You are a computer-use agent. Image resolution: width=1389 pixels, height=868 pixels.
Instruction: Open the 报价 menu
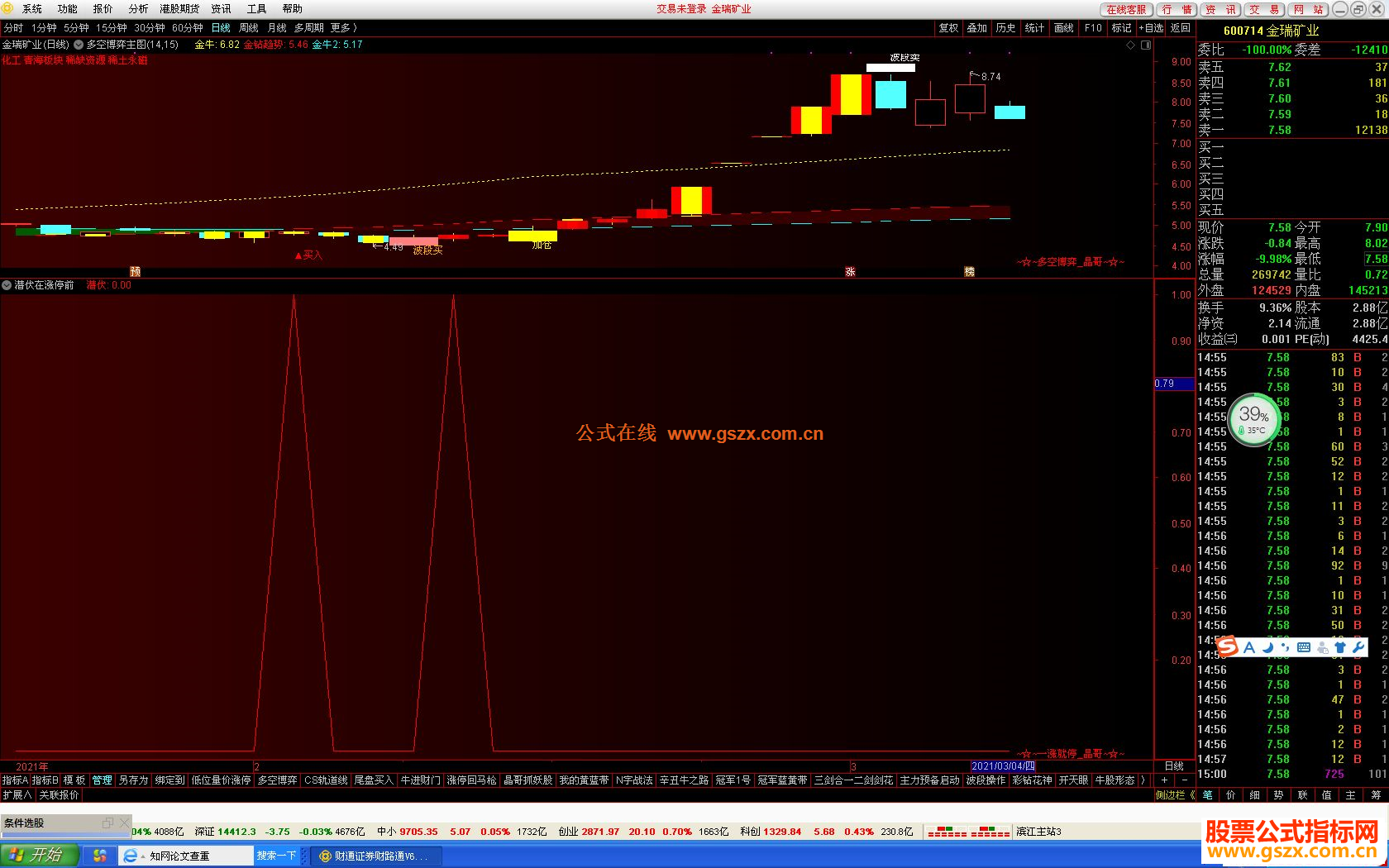[x=103, y=9]
